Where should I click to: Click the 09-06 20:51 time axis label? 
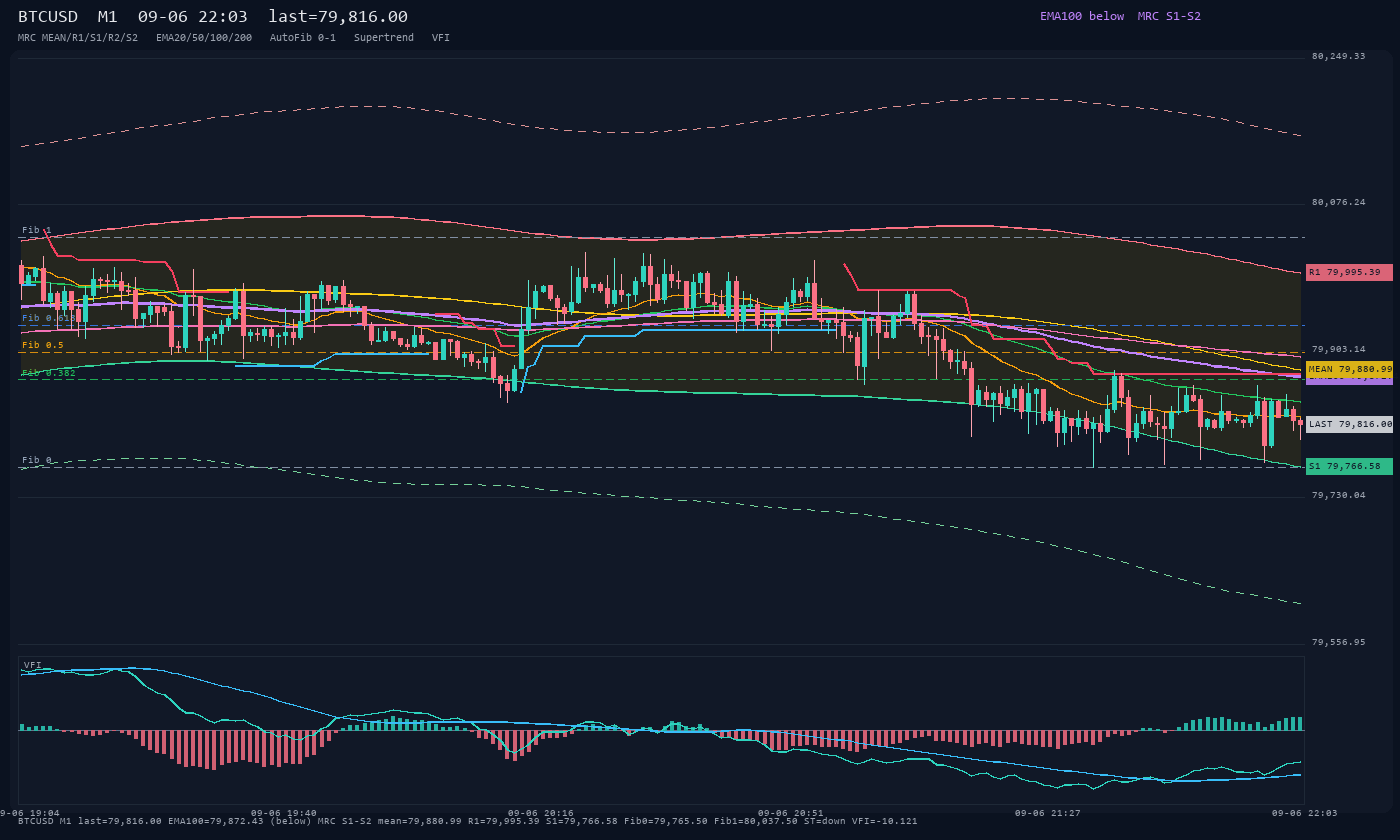(x=790, y=813)
